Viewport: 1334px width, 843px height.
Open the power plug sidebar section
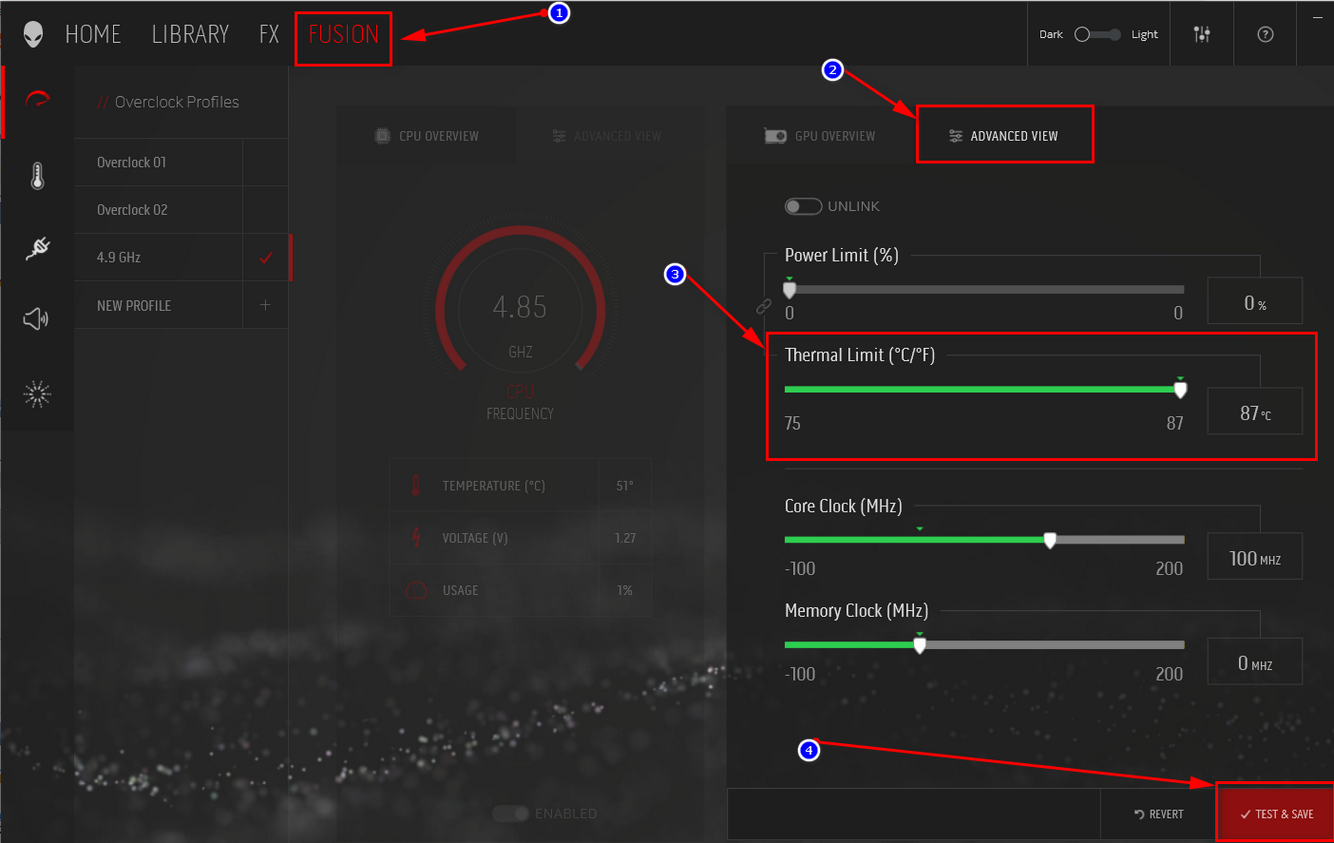point(38,247)
